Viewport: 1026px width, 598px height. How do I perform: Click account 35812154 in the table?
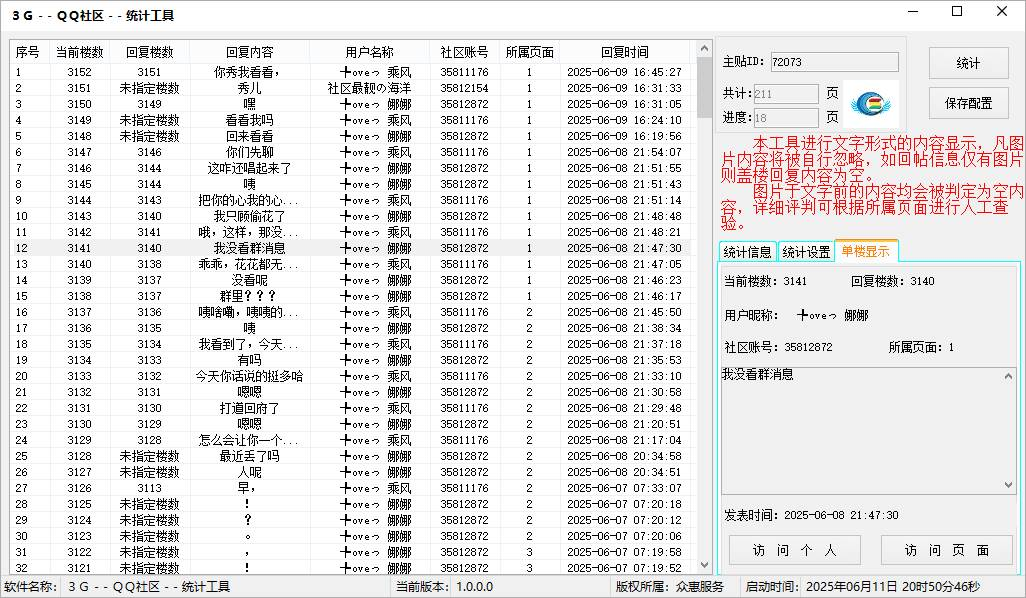point(464,88)
